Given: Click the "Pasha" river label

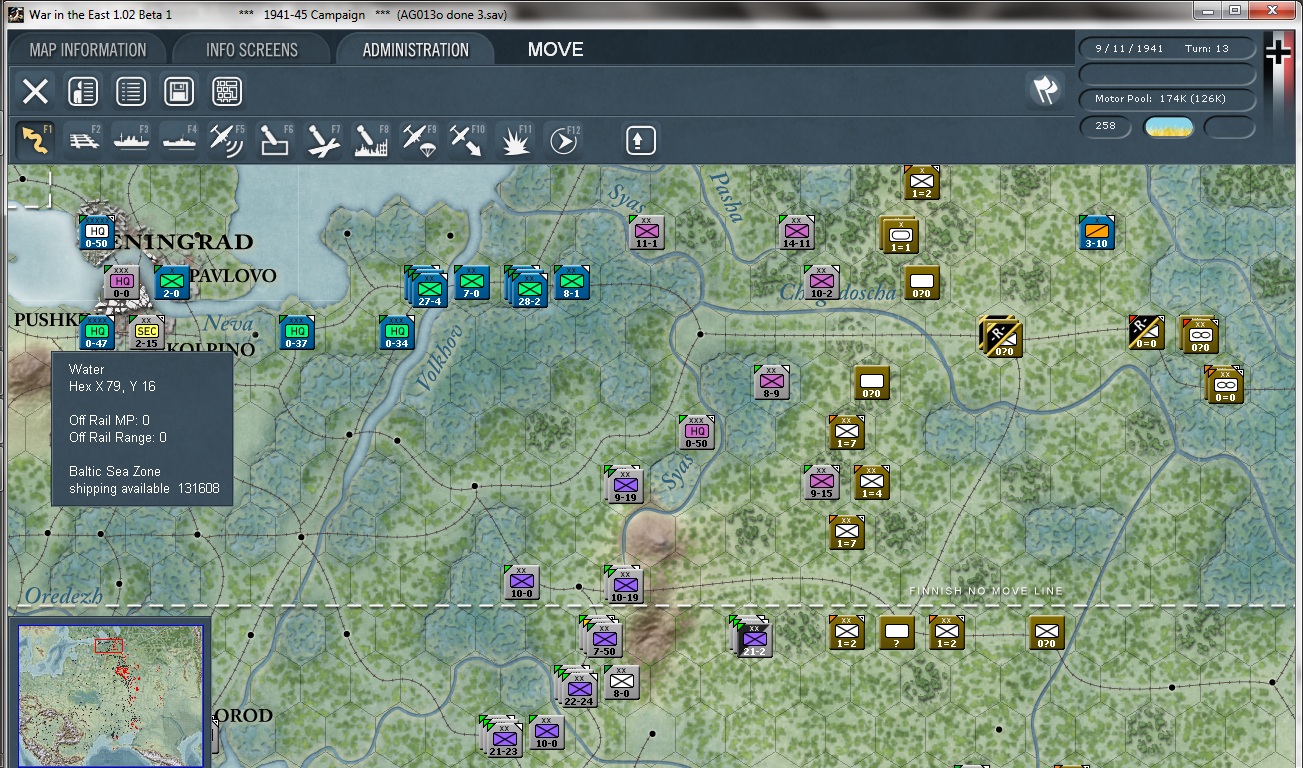Looking at the screenshot, I should pyautogui.click(x=726, y=196).
